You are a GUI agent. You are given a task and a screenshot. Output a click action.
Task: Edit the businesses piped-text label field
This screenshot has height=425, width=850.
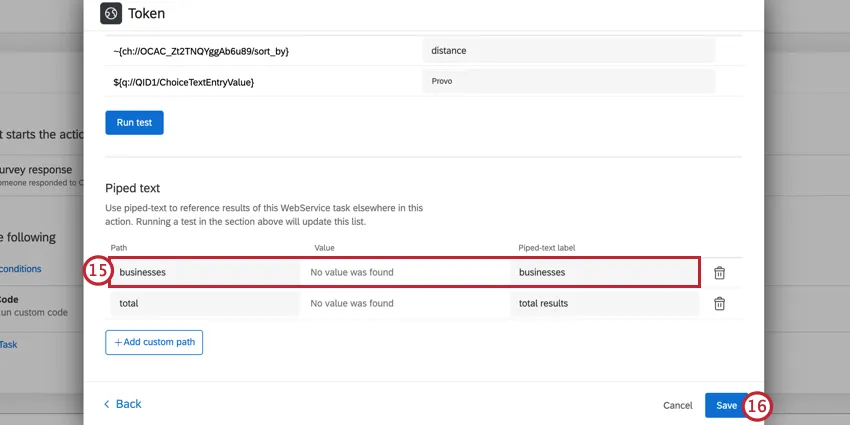point(604,272)
